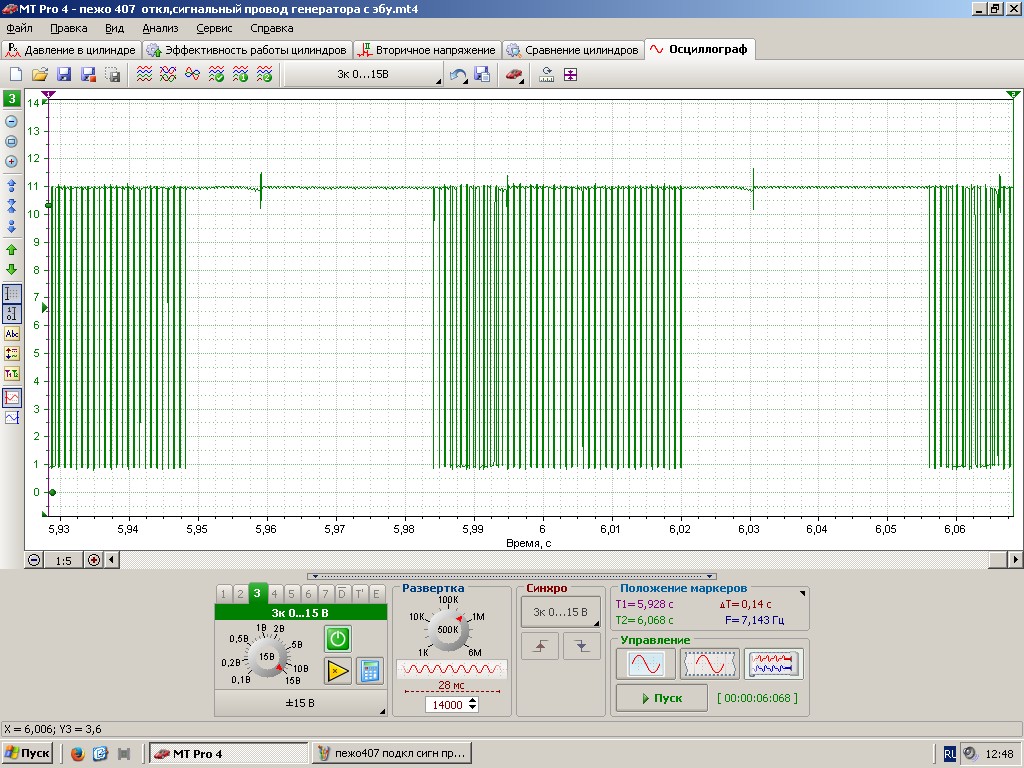Expand the ±15 В range dropdown
This screenshot has width=1024, height=768.
[x=300, y=703]
